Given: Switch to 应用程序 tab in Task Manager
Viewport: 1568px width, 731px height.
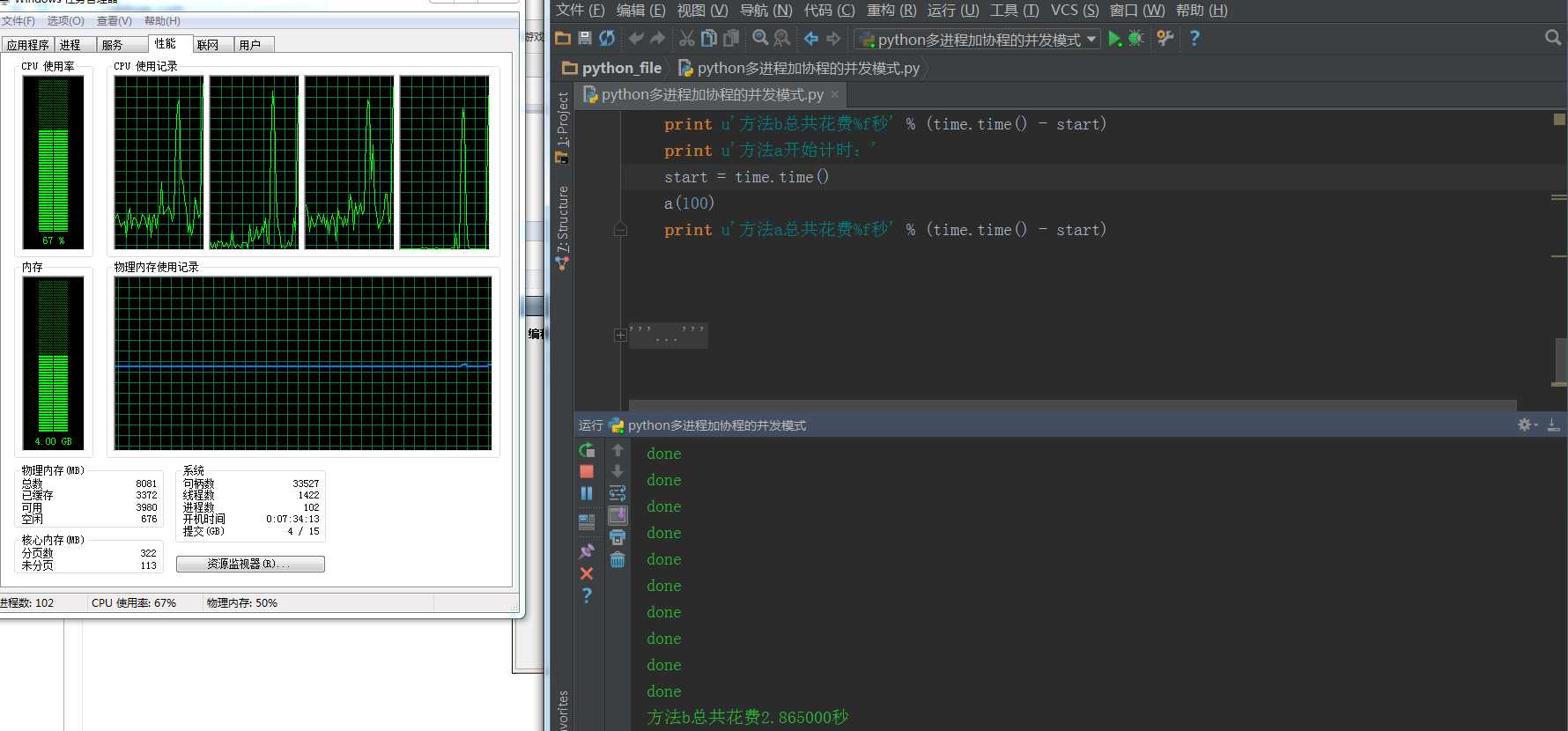Looking at the screenshot, I should tap(28, 45).
